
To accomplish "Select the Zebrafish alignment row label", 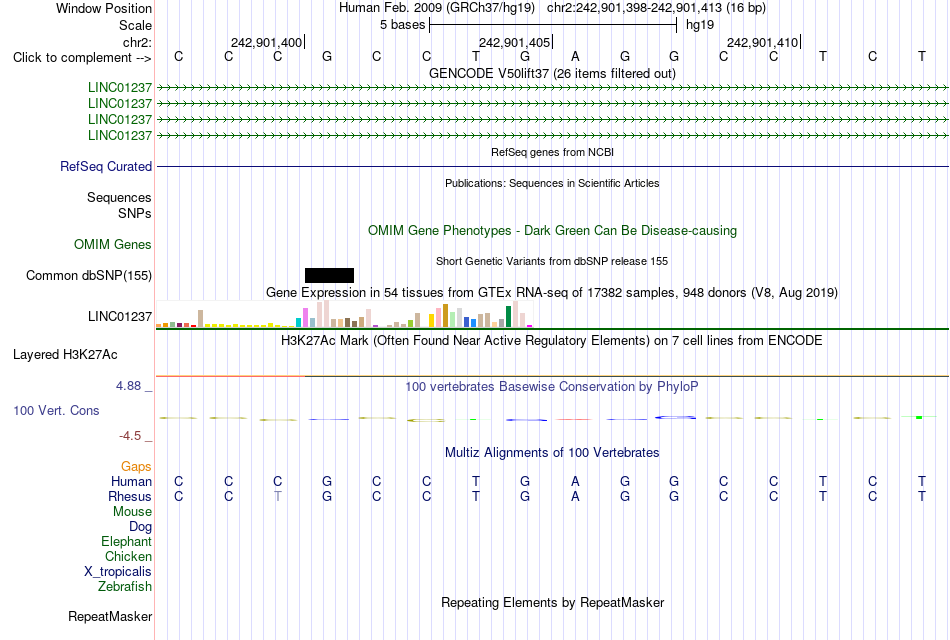I will (x=125, y=587).
